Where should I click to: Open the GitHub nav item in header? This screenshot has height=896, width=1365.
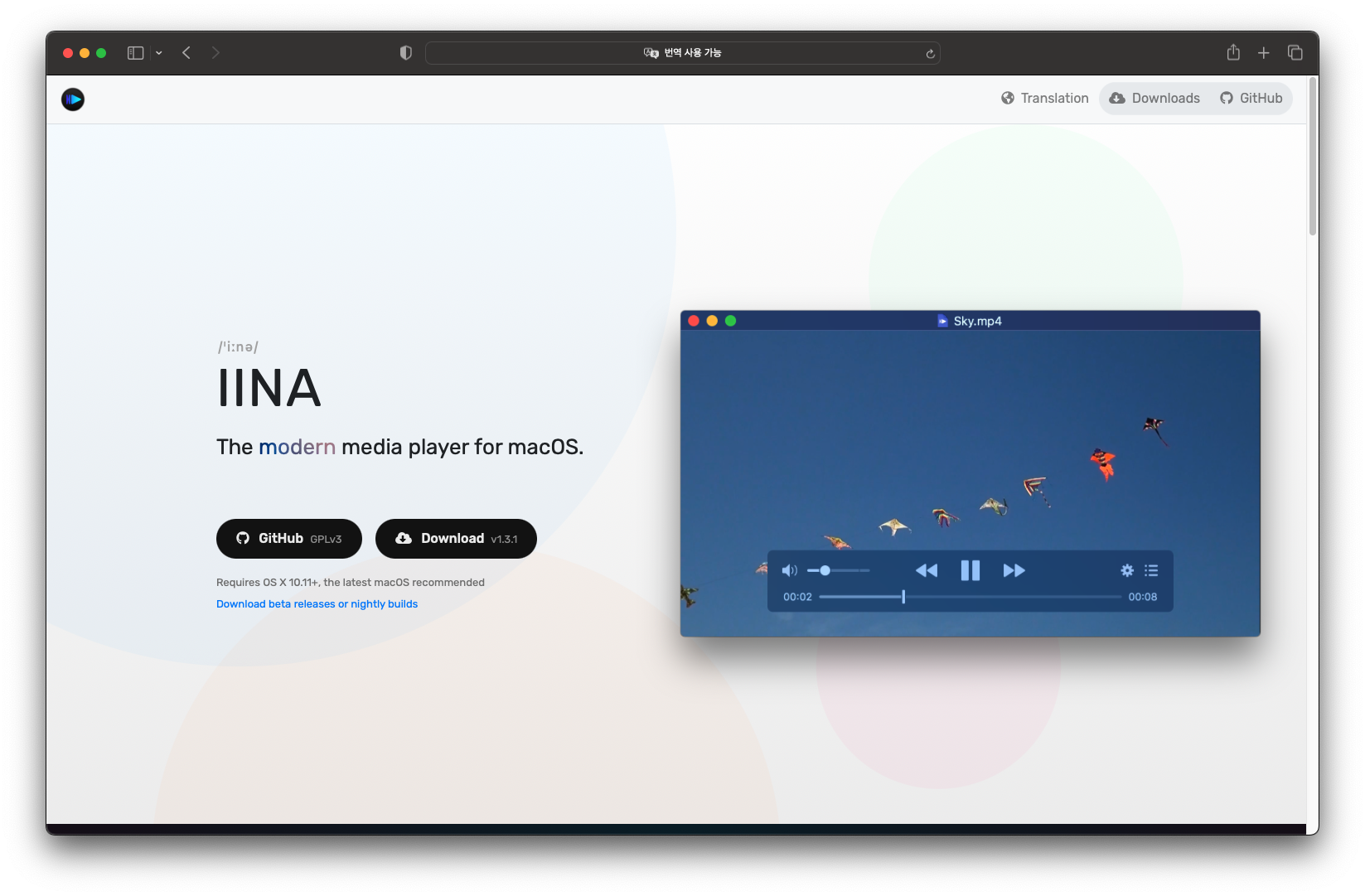click(1251, 98)
